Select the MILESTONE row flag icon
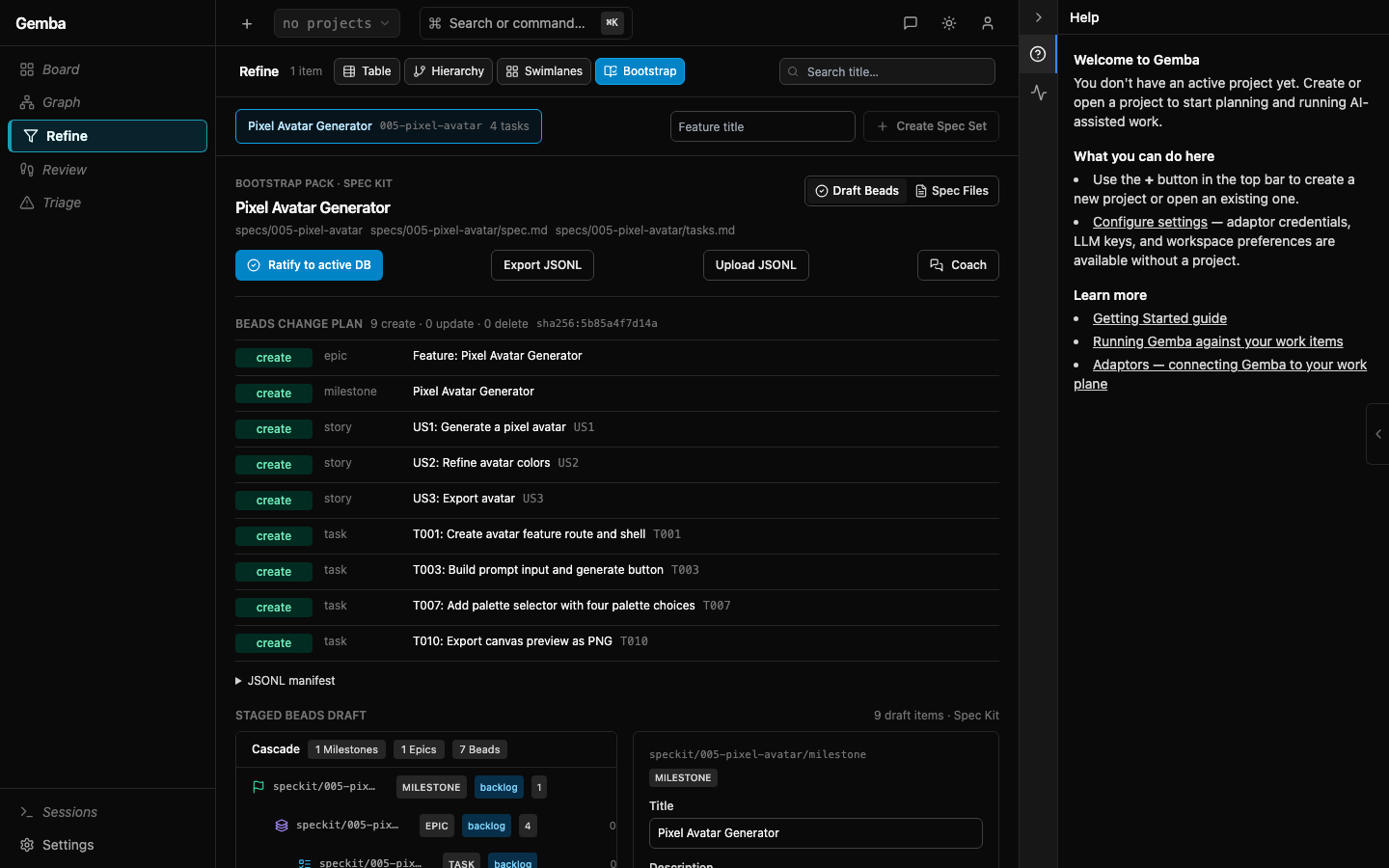Viewport: 1389px width, 868px height. click(259, 787)
